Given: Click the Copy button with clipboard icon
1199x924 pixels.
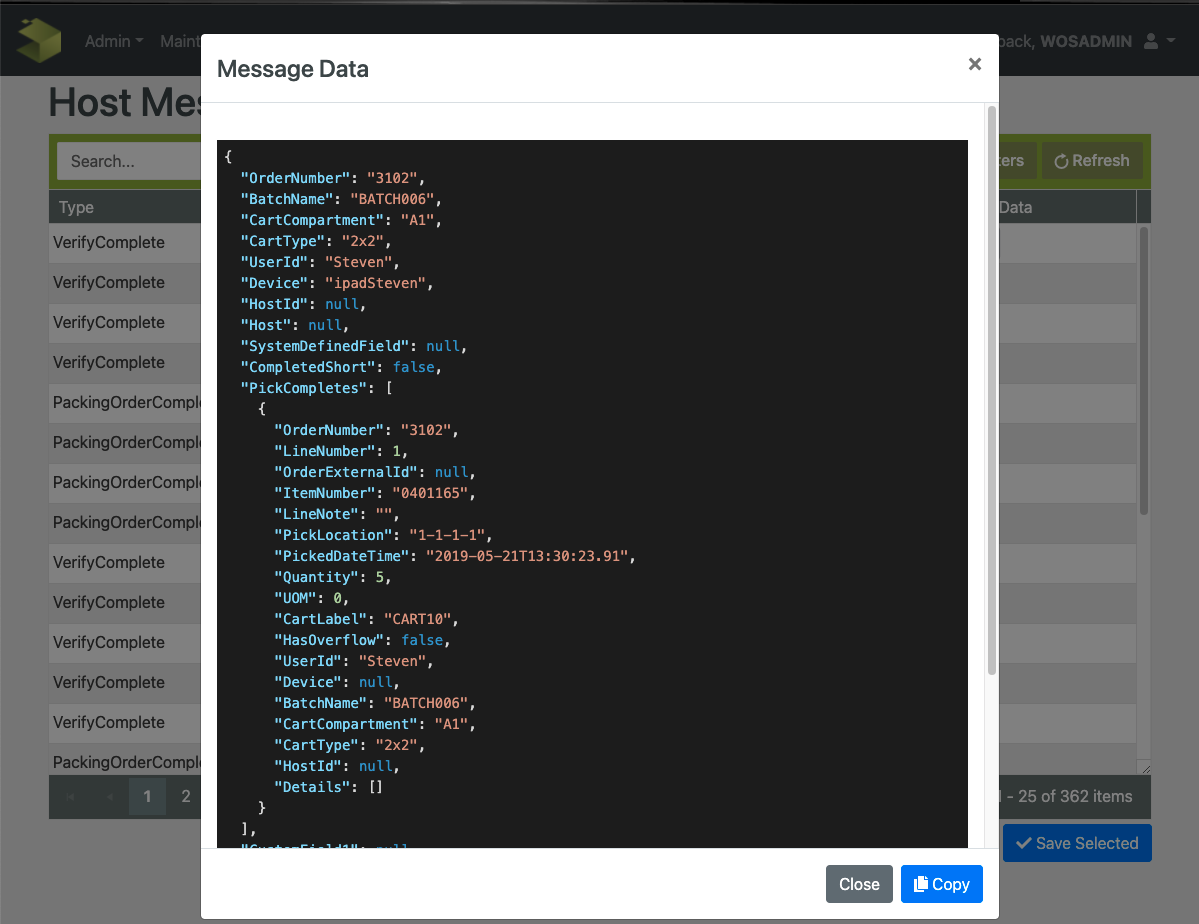Looking at the screenshot, I should pyautogui.click(x=941, y=884).
